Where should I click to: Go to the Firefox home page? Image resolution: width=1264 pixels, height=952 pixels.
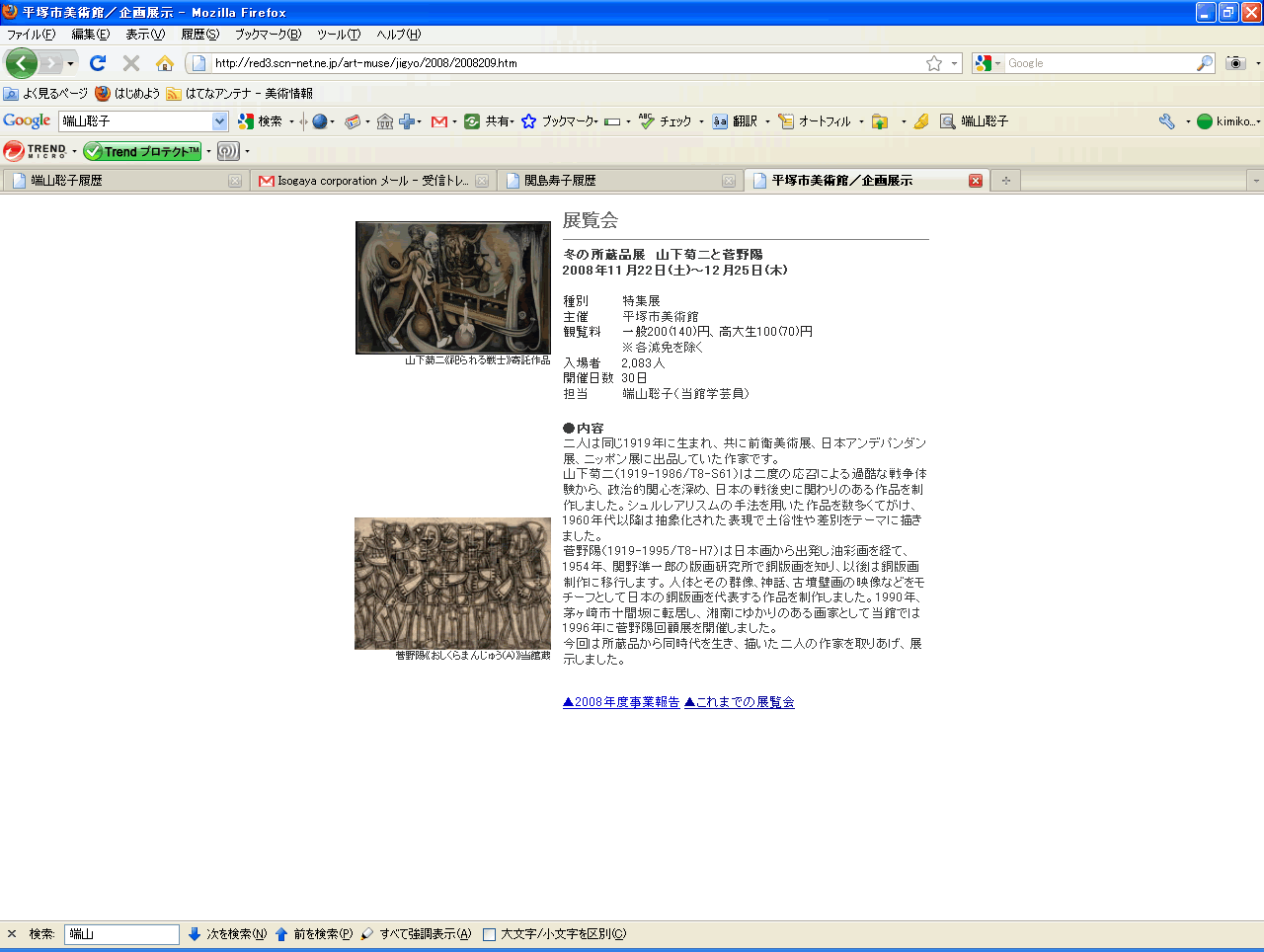(165, 63)
